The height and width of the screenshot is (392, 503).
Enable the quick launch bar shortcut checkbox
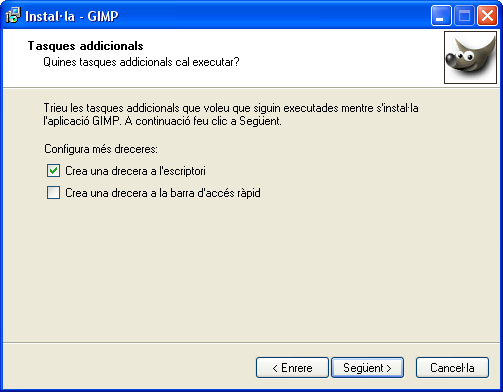click(53, 192)
